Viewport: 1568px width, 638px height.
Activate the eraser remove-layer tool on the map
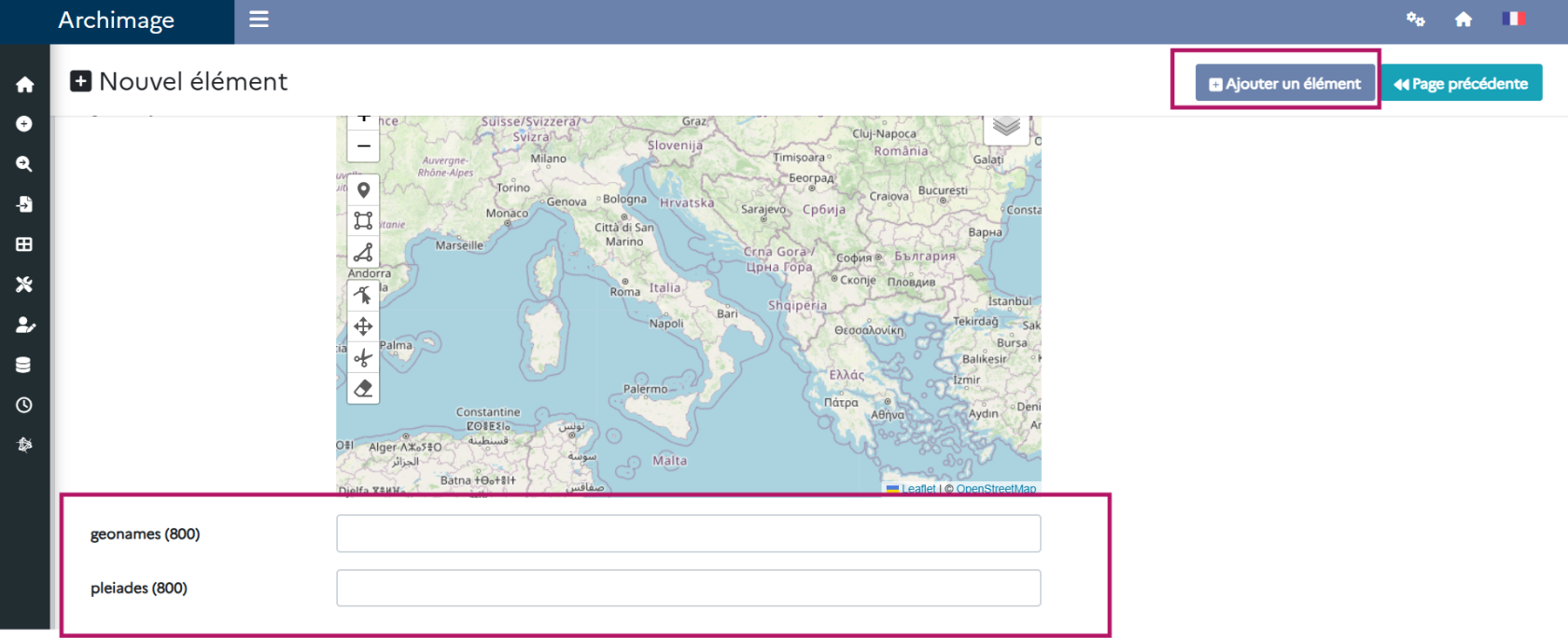(363, 388)
